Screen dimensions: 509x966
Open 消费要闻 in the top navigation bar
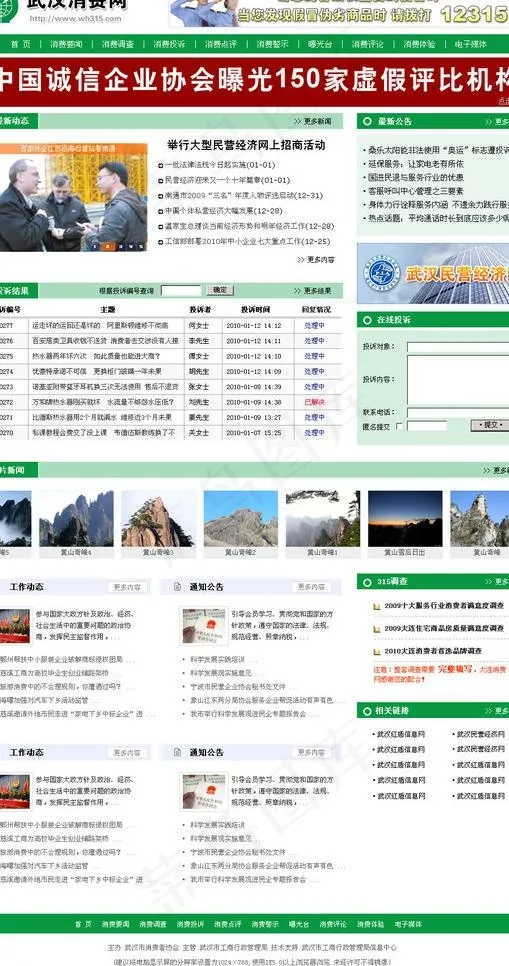pyautogui.click(x=66, y=44)
